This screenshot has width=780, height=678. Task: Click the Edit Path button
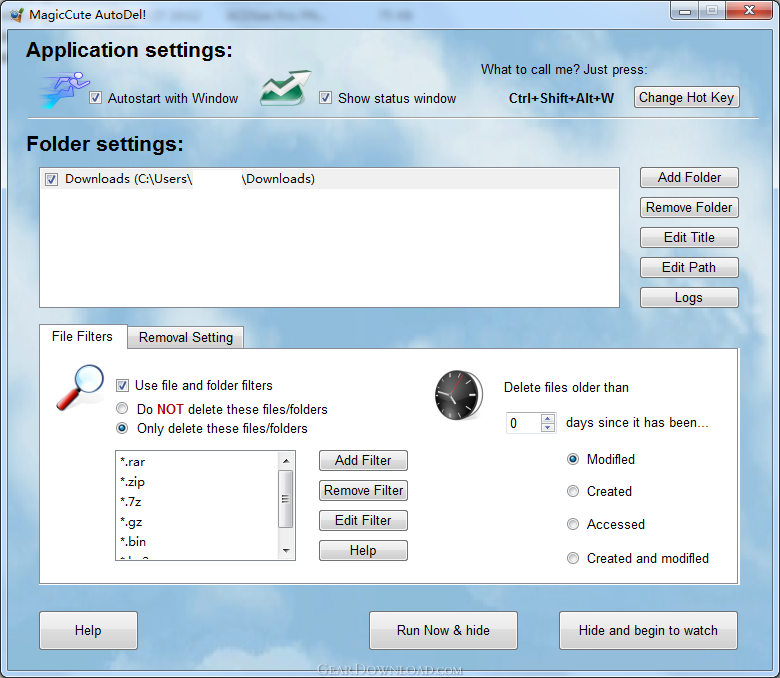pos(689,268)
